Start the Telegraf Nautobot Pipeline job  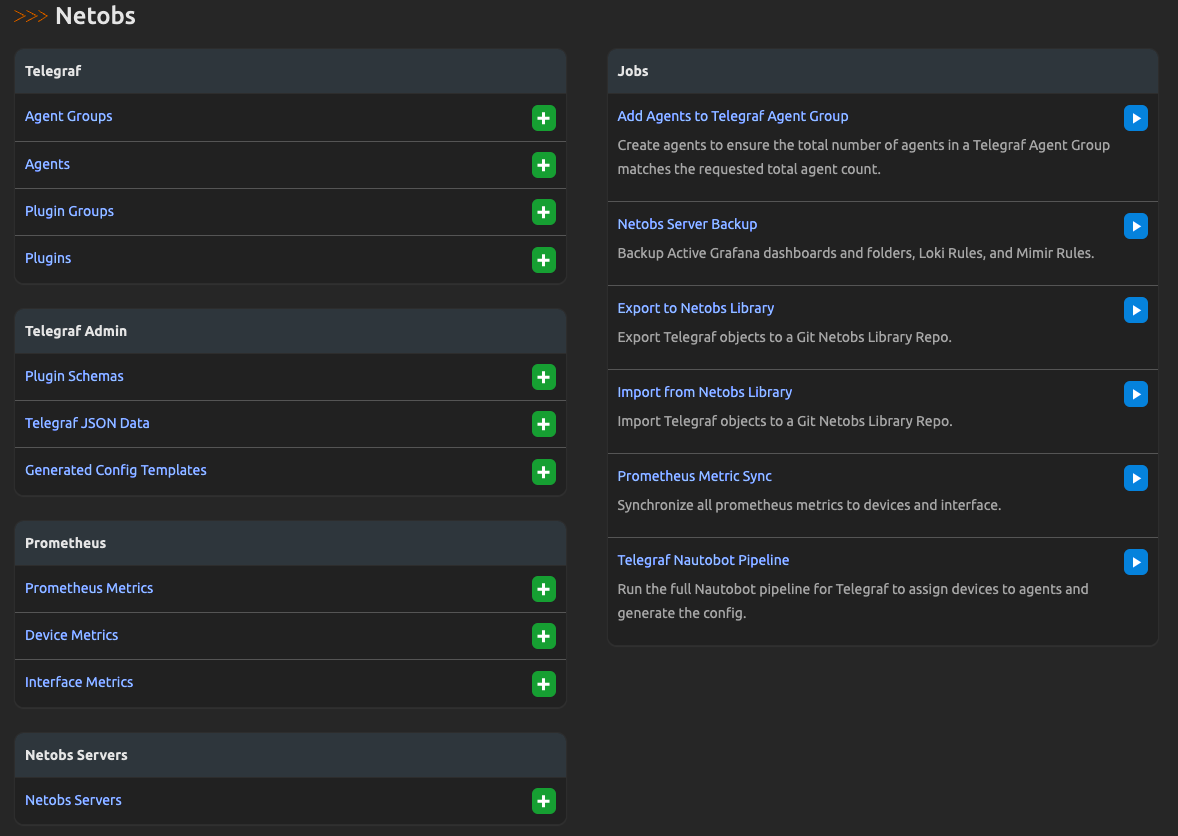tap(1135, 562)
